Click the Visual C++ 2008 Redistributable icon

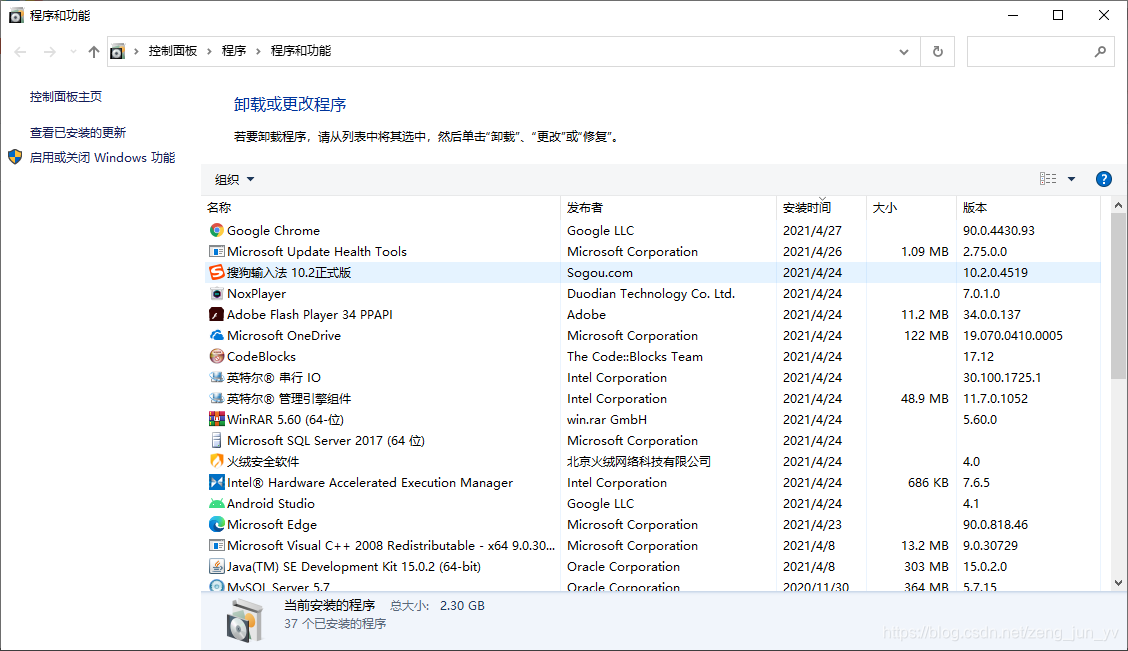click(217, 545)
